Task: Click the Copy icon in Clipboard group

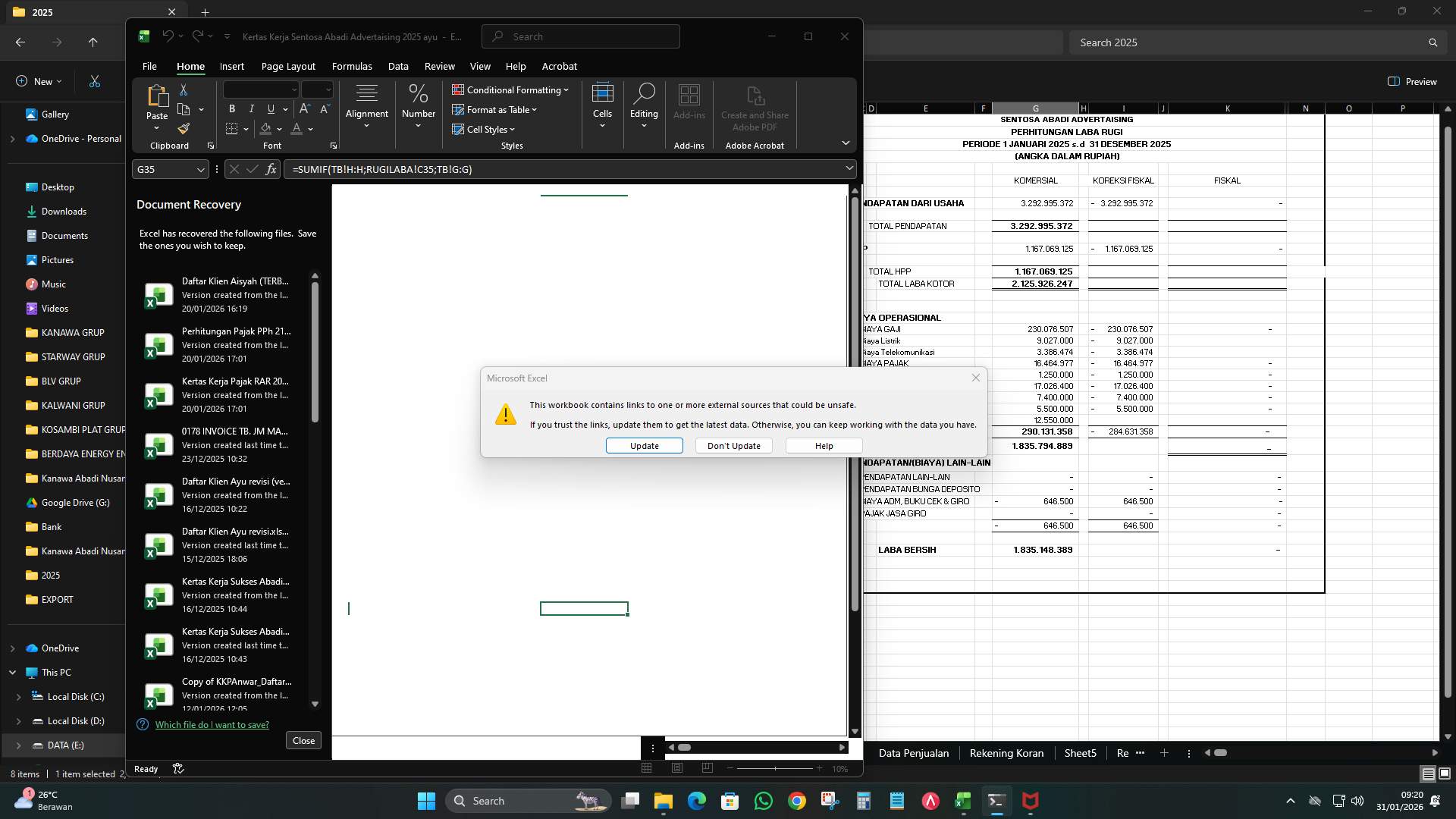Action: pos(184,109)
